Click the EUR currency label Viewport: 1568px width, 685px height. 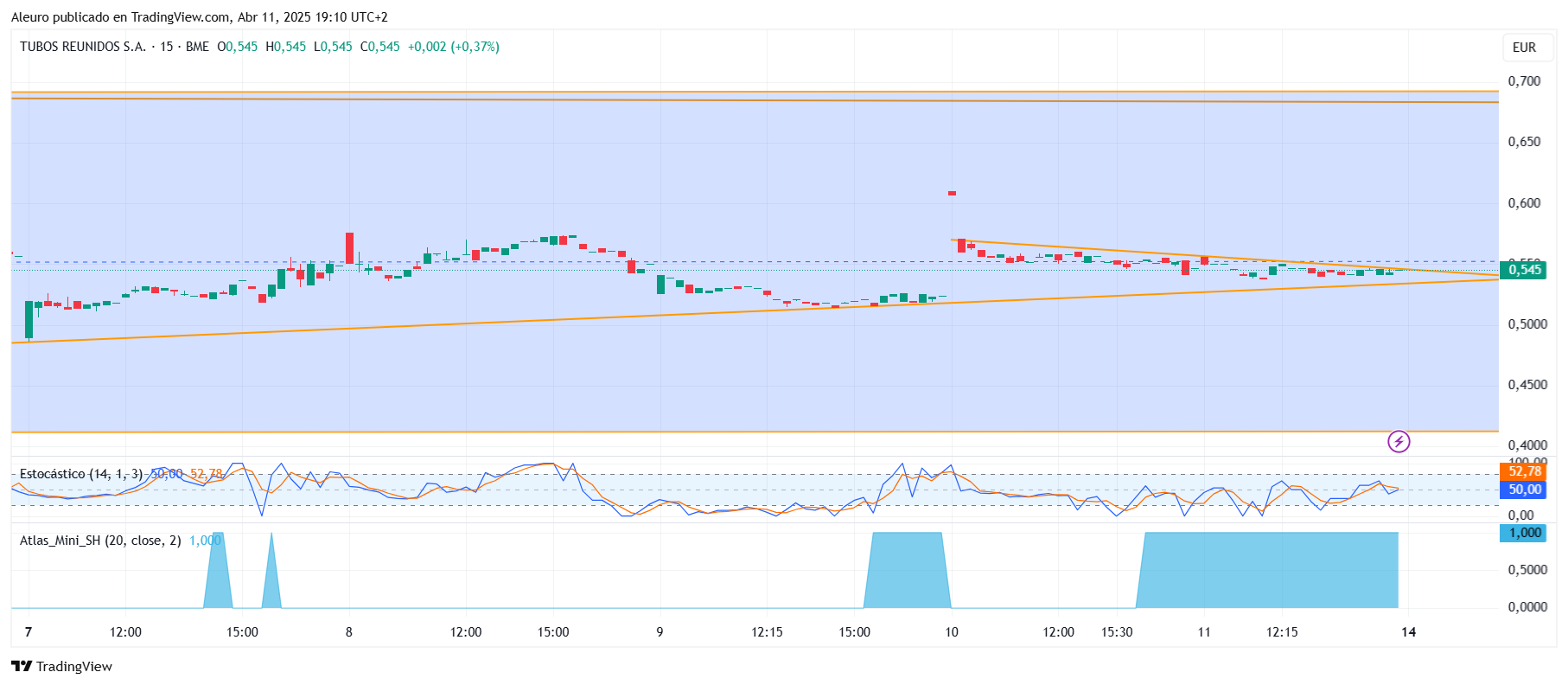[x=1524, y=48]
